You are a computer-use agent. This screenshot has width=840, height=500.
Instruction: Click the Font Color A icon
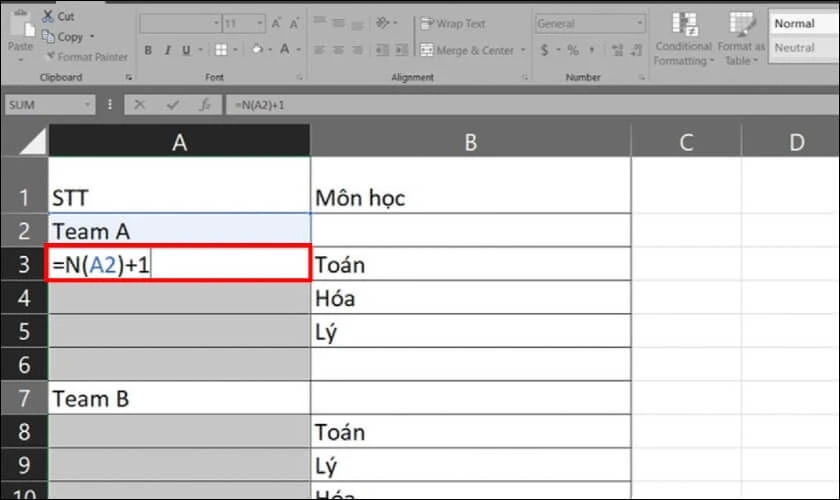pos(285,49)
